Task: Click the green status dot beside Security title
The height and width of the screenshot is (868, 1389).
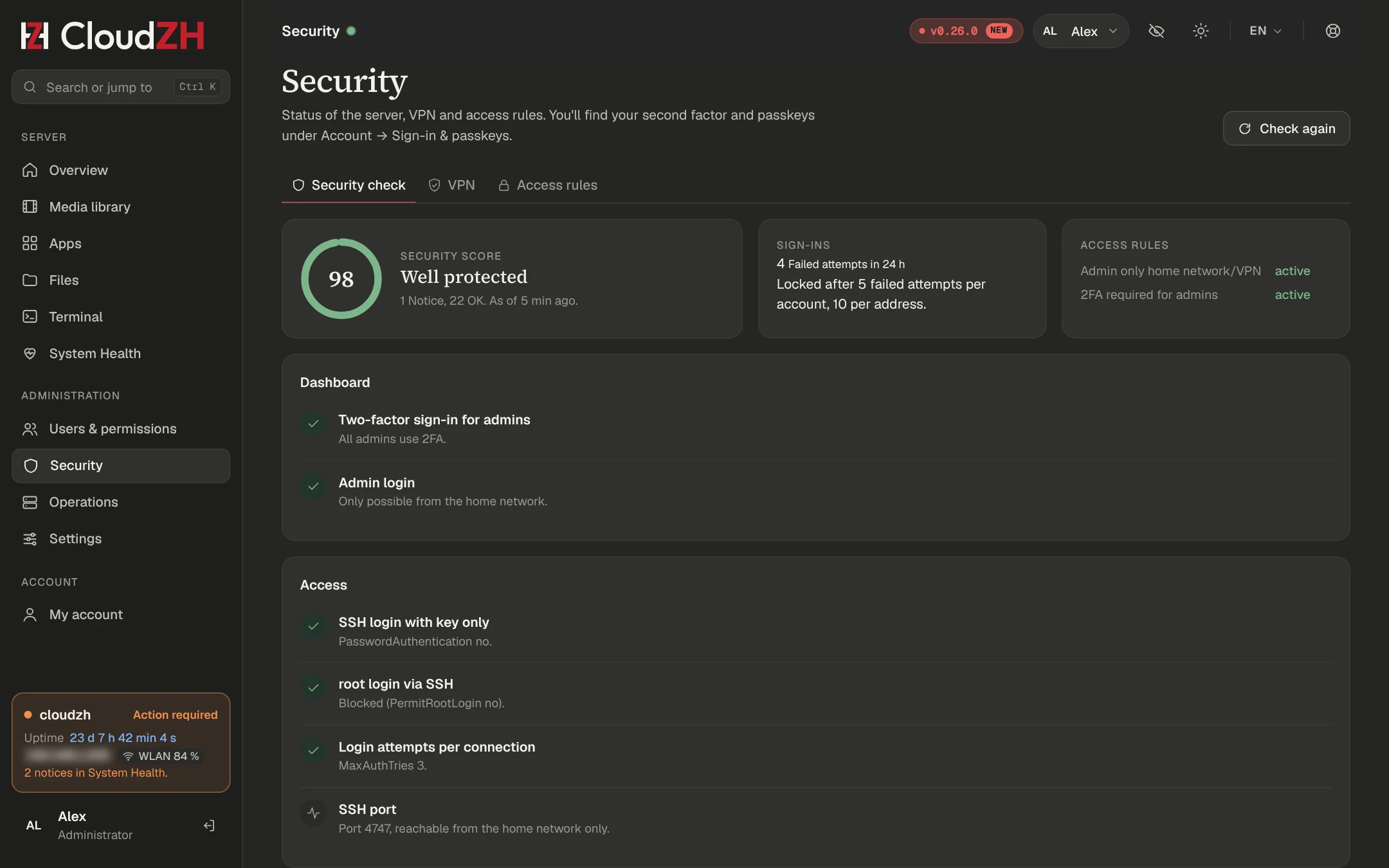Action: 351,31
